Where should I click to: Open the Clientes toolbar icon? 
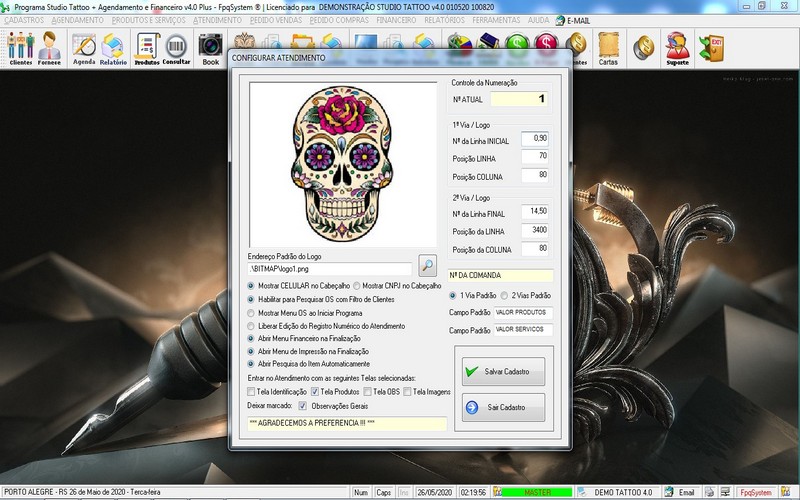(20, 47)
